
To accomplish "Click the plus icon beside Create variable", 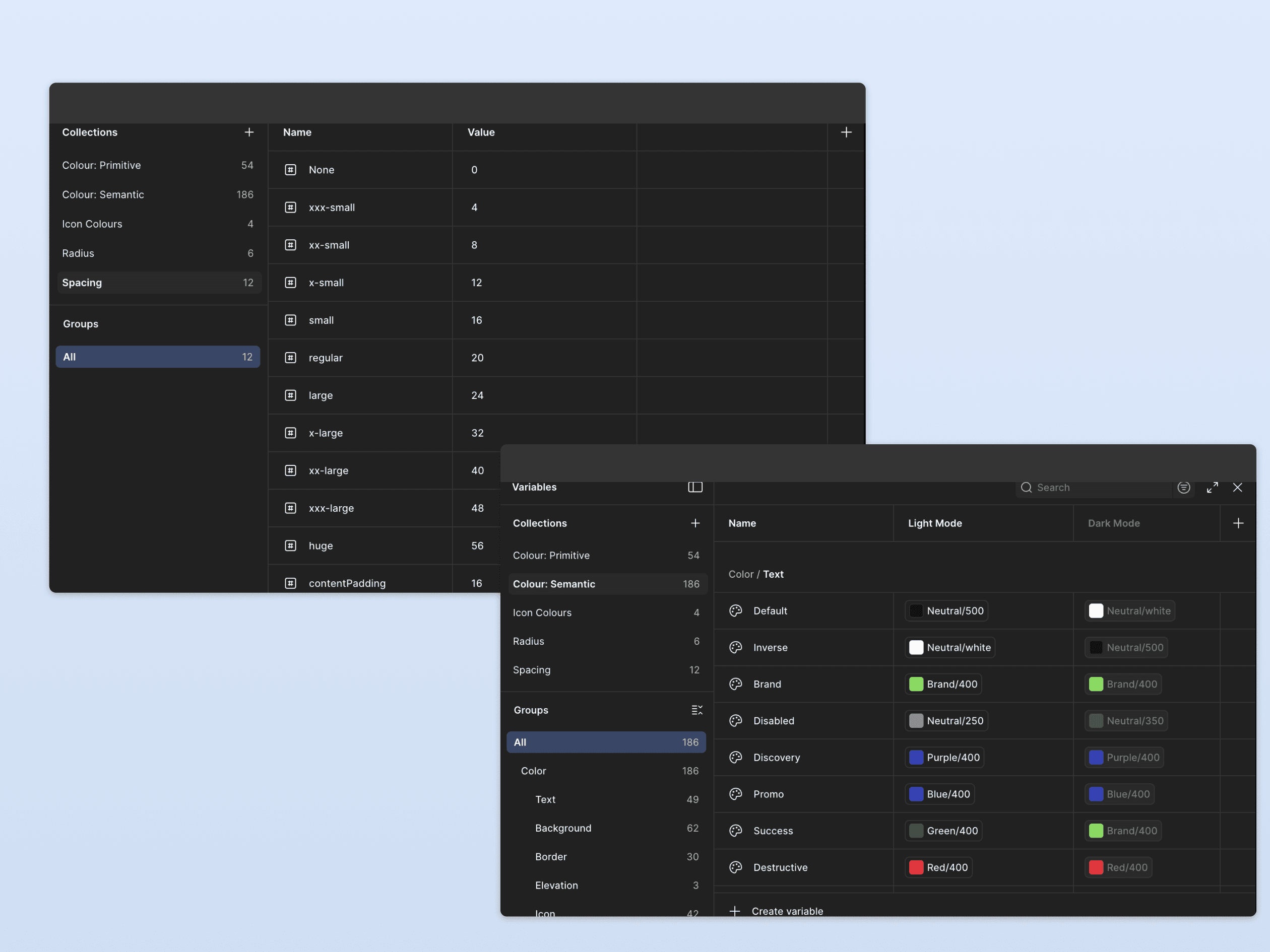I will coord(734,911).
